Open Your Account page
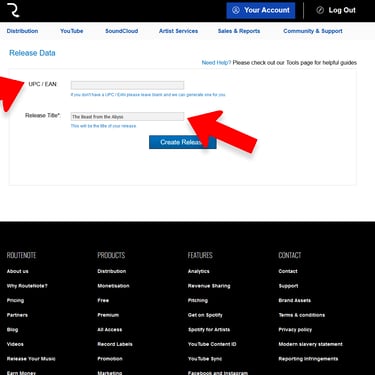 (261, 10)
